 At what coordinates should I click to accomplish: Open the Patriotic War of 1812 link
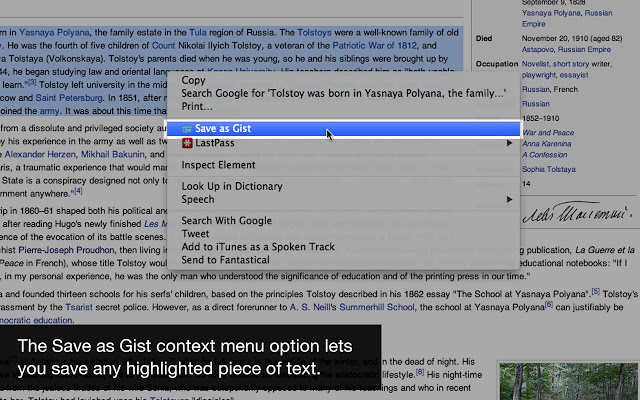375,46
